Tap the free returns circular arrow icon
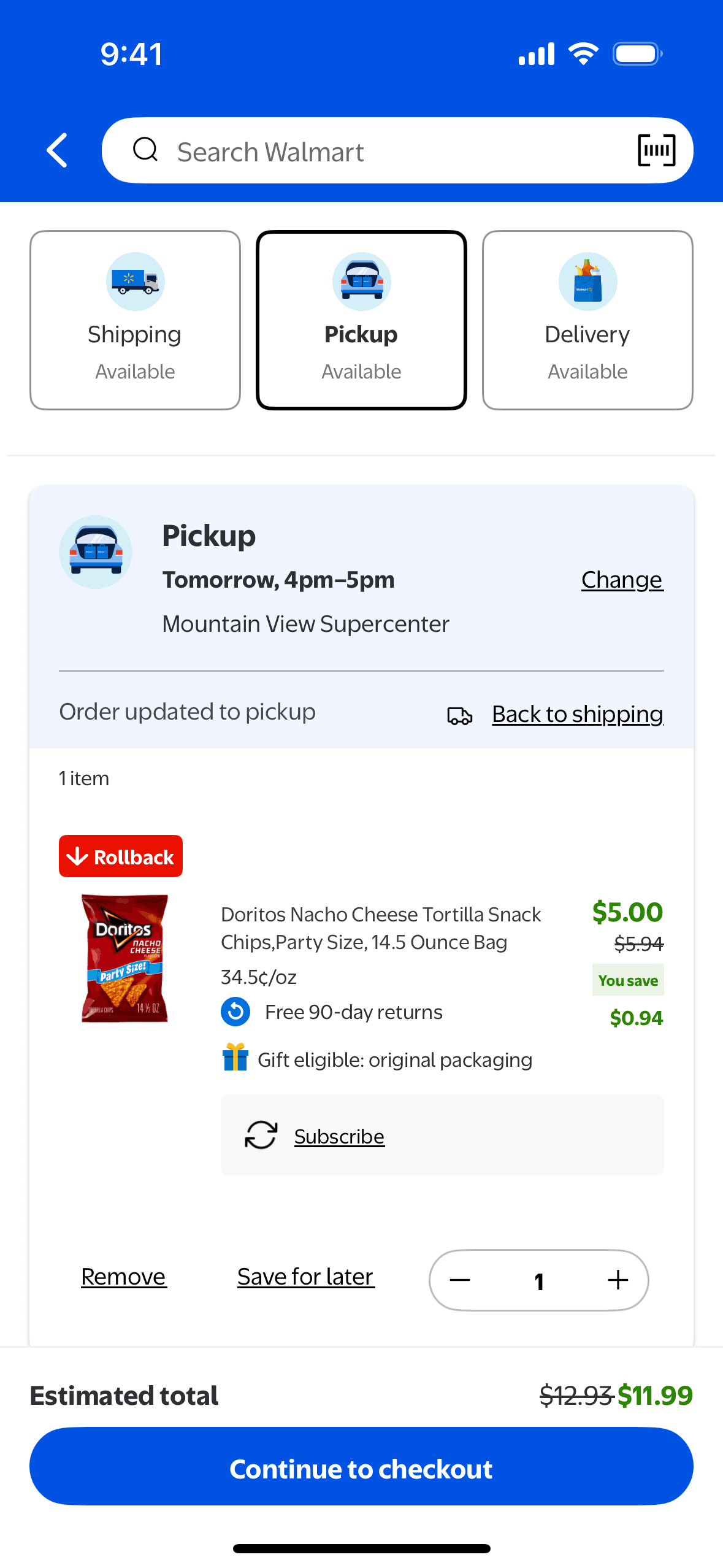This screenshot has height=1568, width=723. (235, 1012)
